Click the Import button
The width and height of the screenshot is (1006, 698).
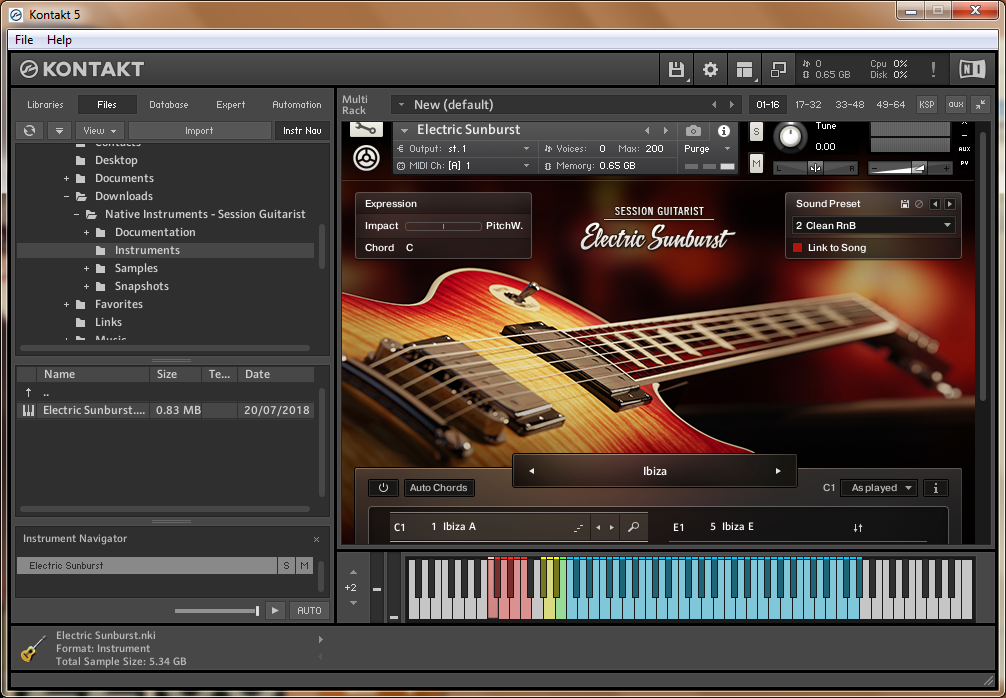pyautogui.click(x=199, y=131)
